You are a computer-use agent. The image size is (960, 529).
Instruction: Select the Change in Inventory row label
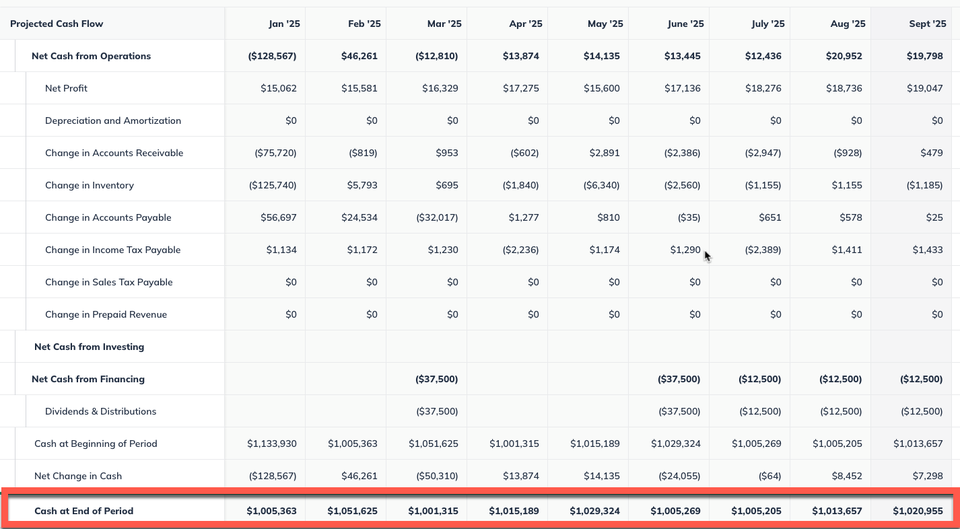click(89, 186)
